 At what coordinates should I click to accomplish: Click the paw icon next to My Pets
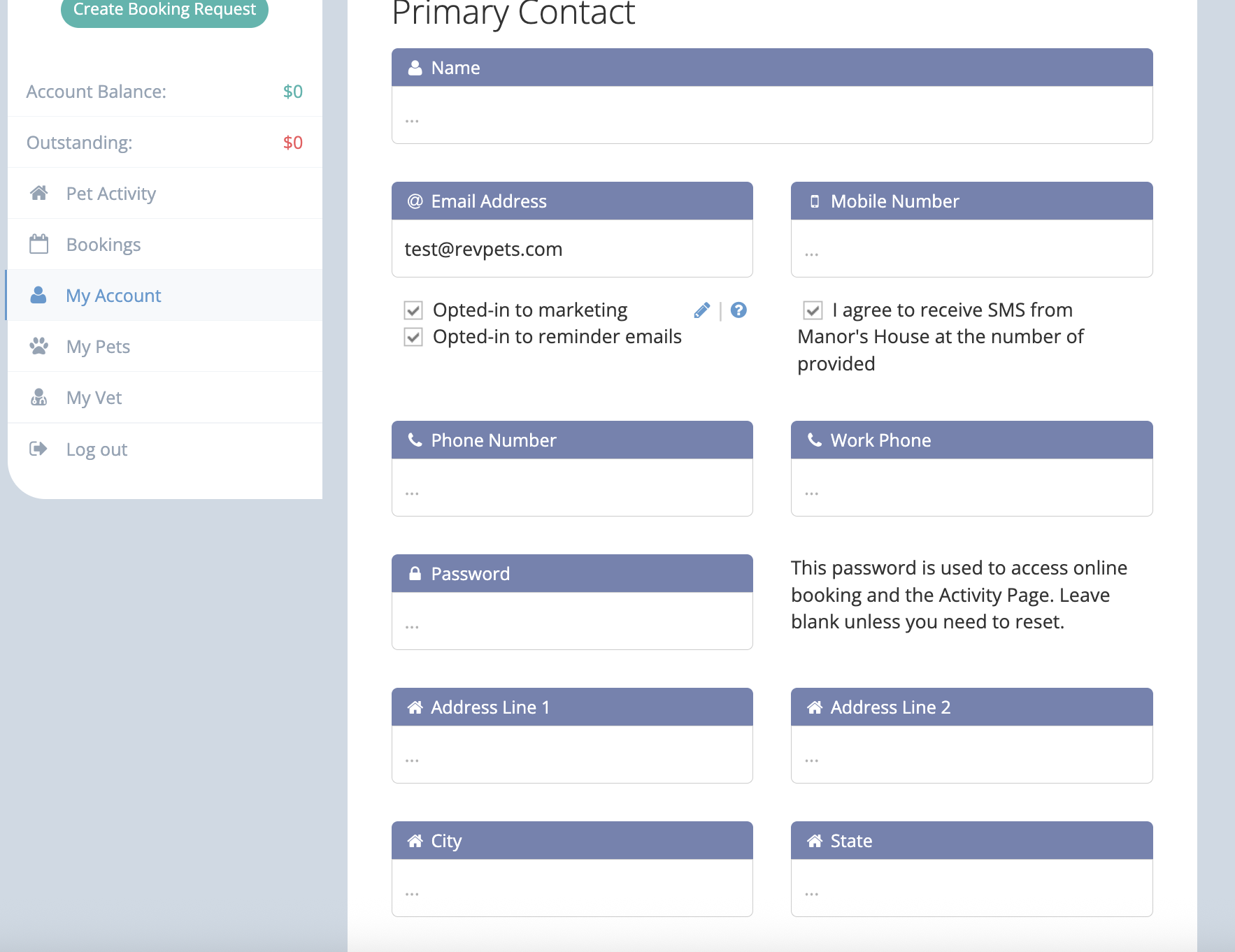click(x=39, y=346)
